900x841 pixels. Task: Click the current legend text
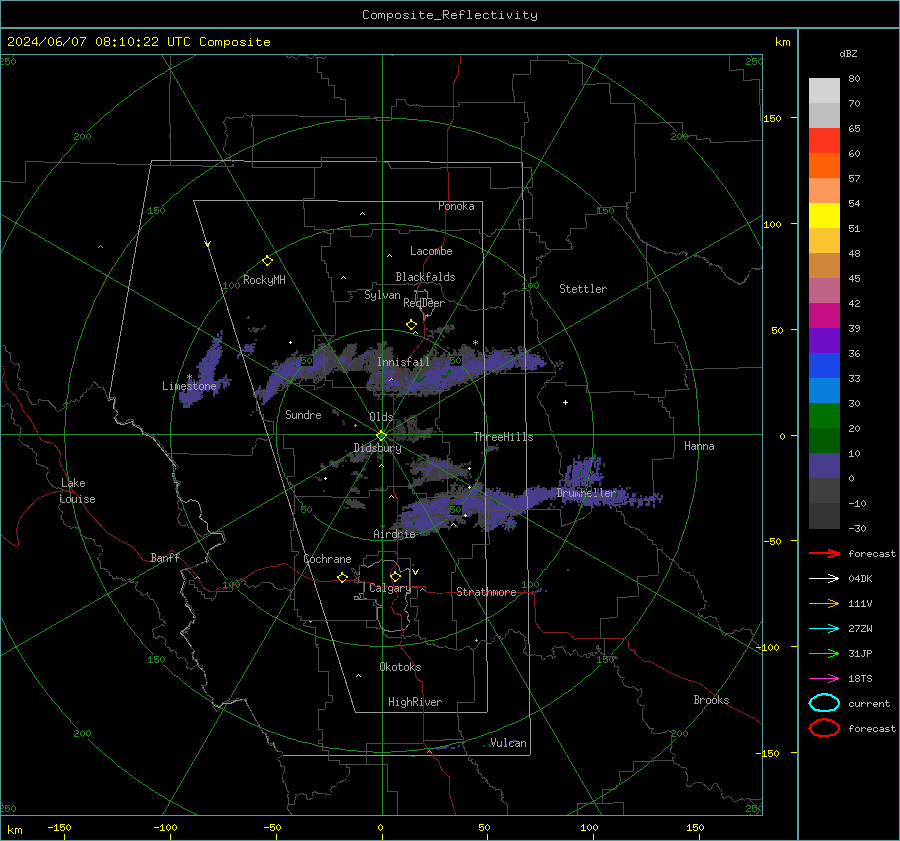(x=869, y=704)
